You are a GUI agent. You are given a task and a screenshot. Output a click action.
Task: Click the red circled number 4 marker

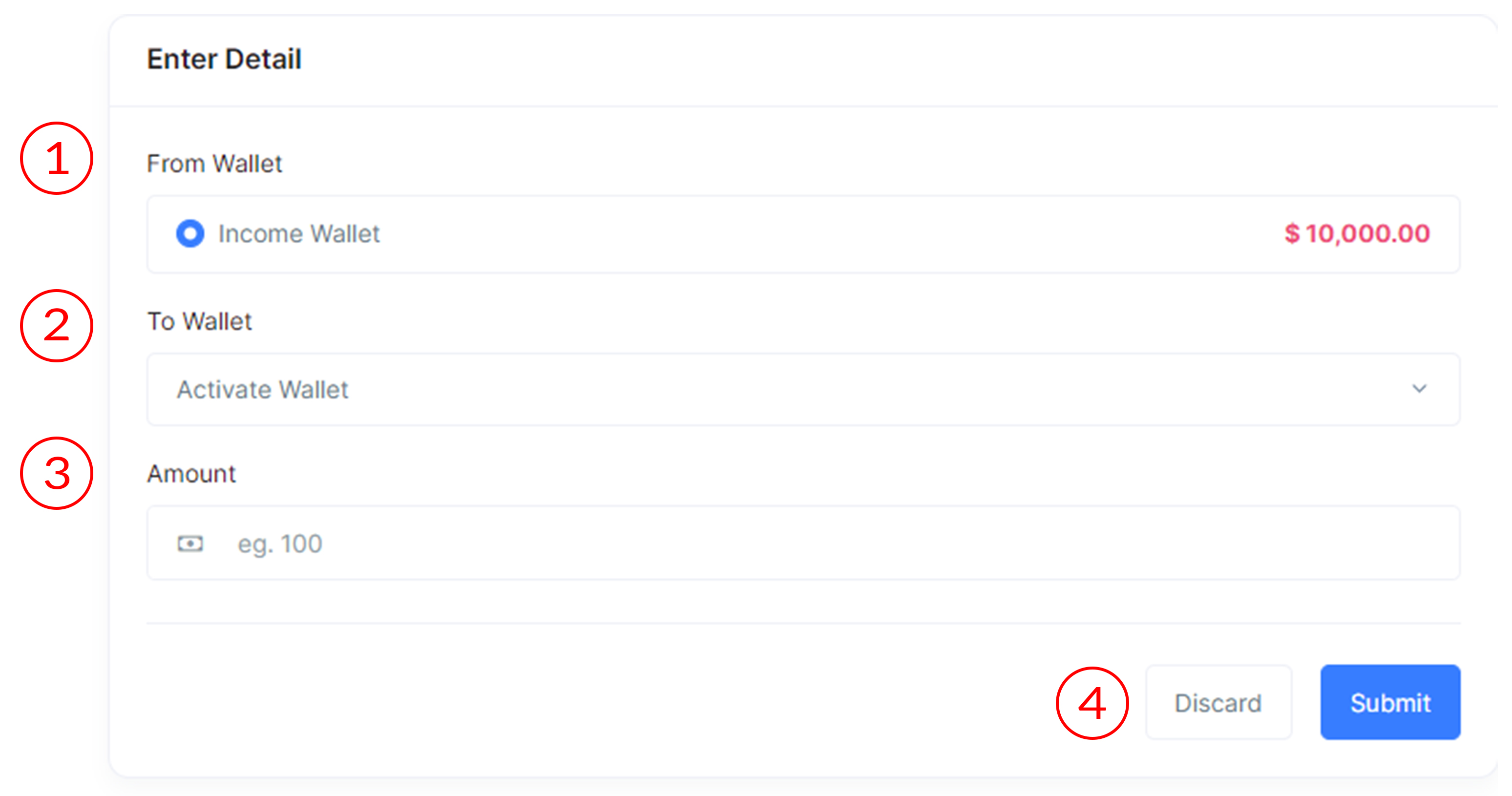(x=1092, y=703)
